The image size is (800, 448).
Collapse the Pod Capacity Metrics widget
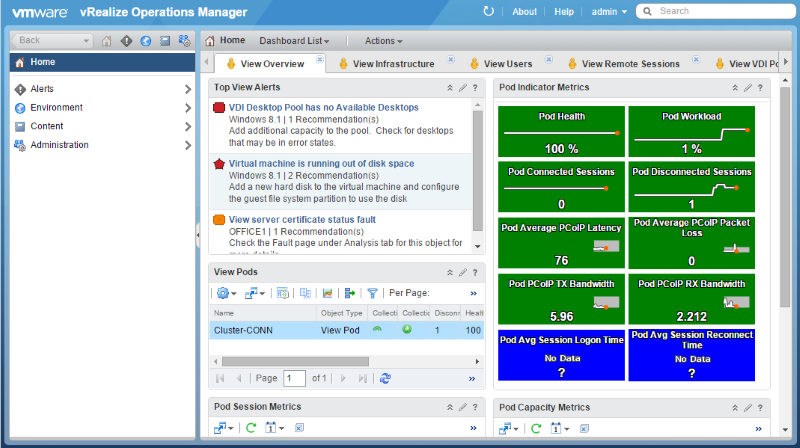pos(735,408)
